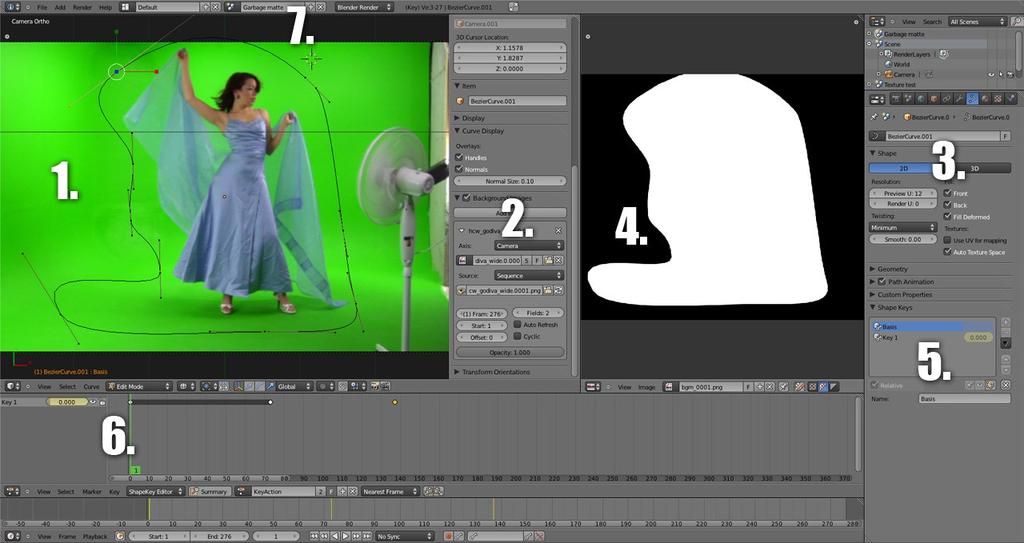Open Object Constraints tab icon

[x=947, y=99]
